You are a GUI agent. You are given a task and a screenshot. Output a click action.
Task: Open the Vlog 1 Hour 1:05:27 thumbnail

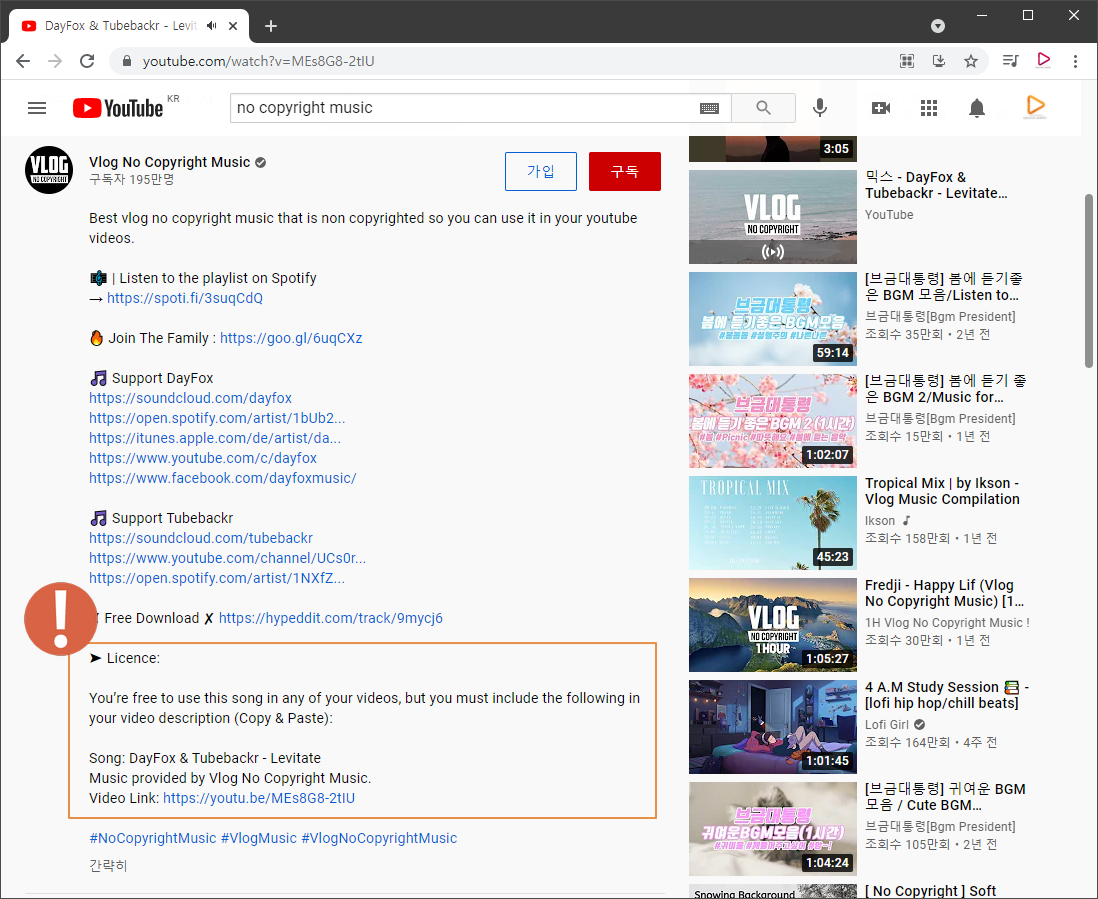pyautogui.click(x=772, y=625)
